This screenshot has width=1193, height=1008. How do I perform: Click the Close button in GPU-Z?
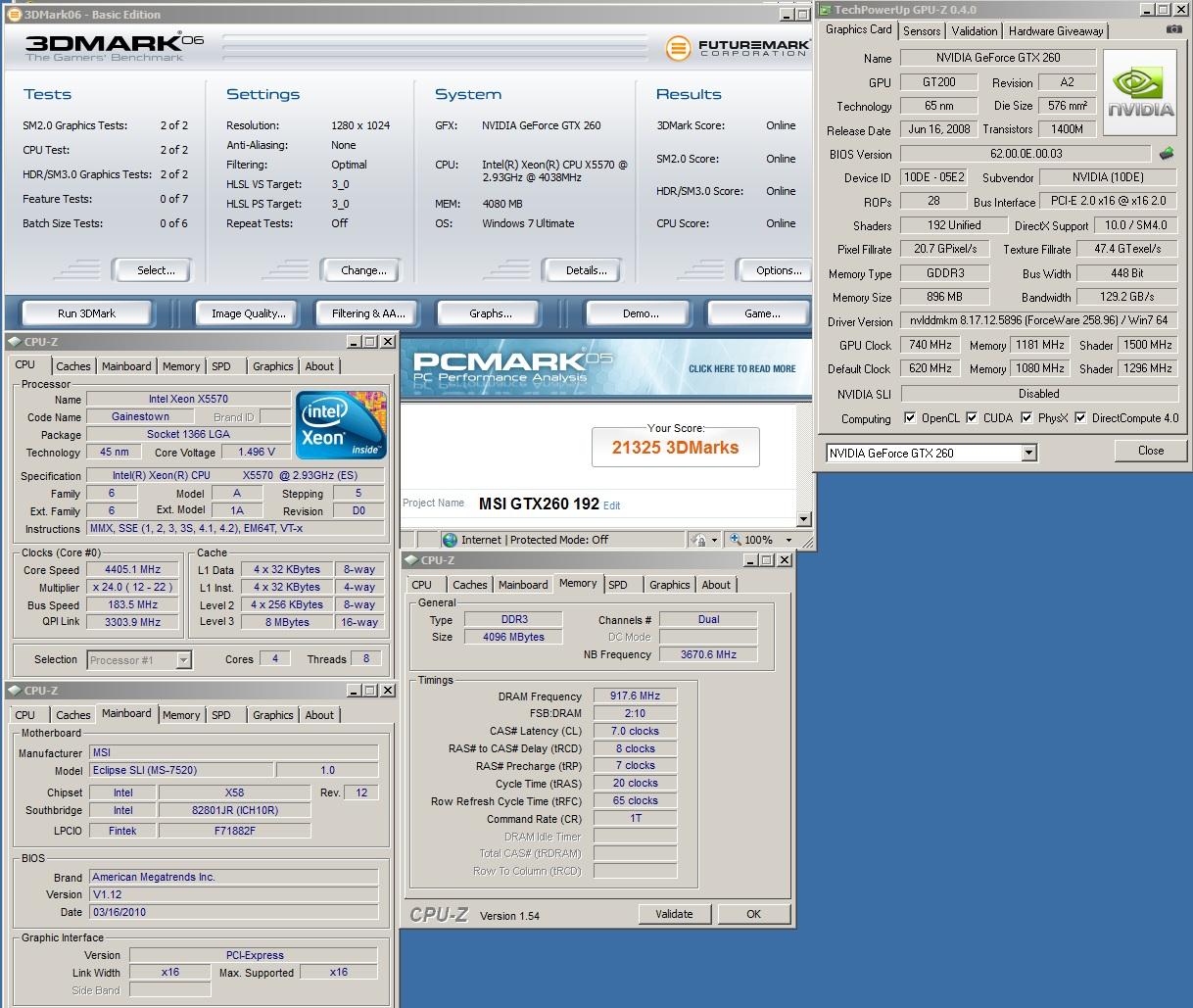[x=1151, y=451]
